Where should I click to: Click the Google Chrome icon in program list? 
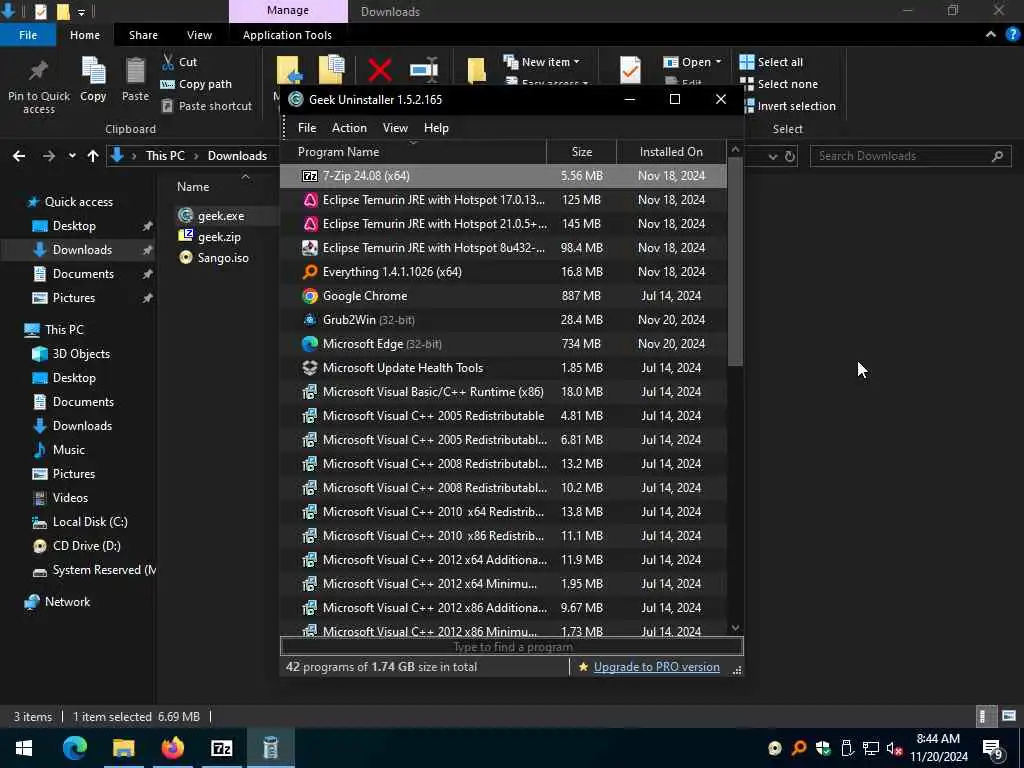310,296
